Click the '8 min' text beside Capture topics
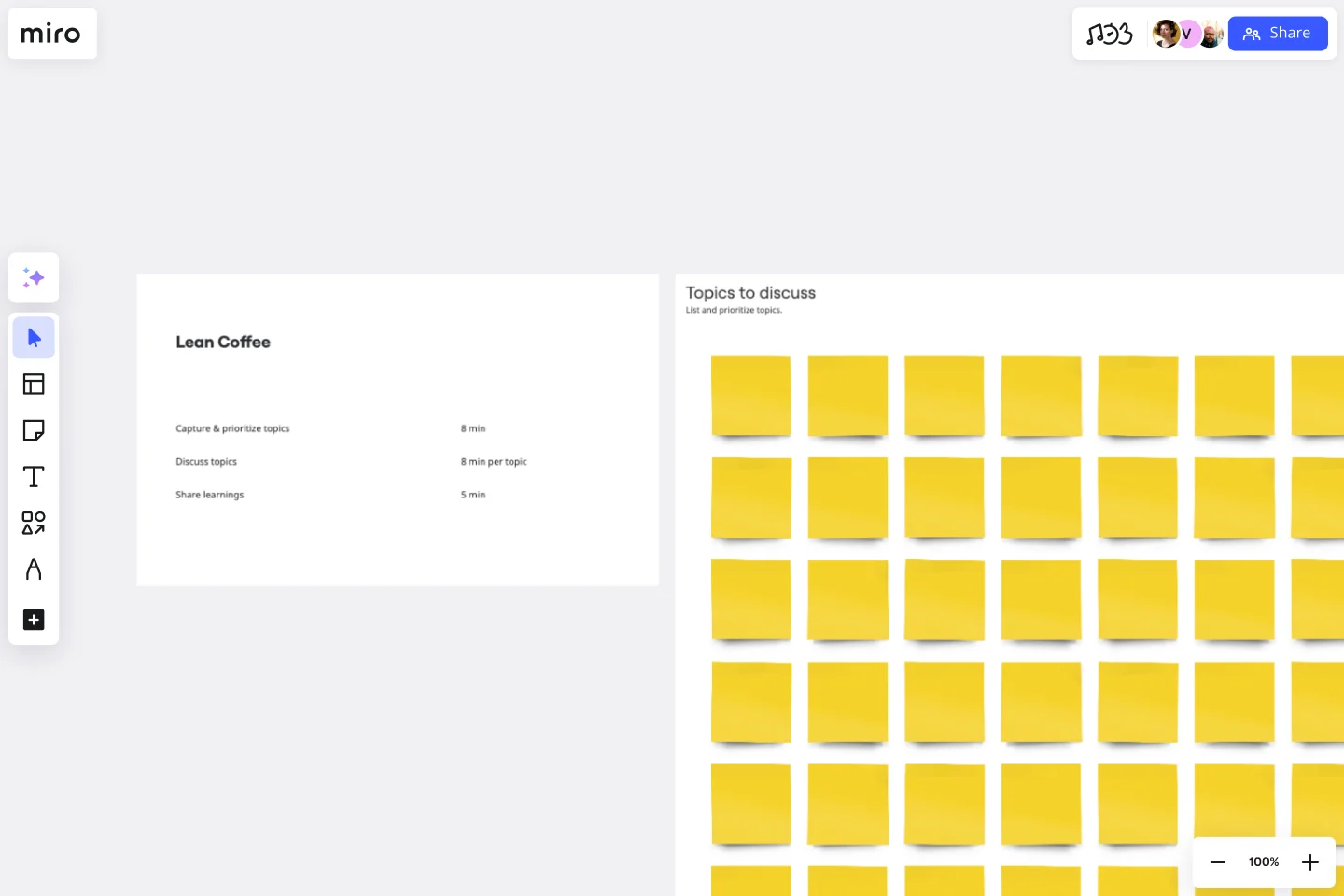The width and height of the screenshot is (1344, 896). (473, 428)
